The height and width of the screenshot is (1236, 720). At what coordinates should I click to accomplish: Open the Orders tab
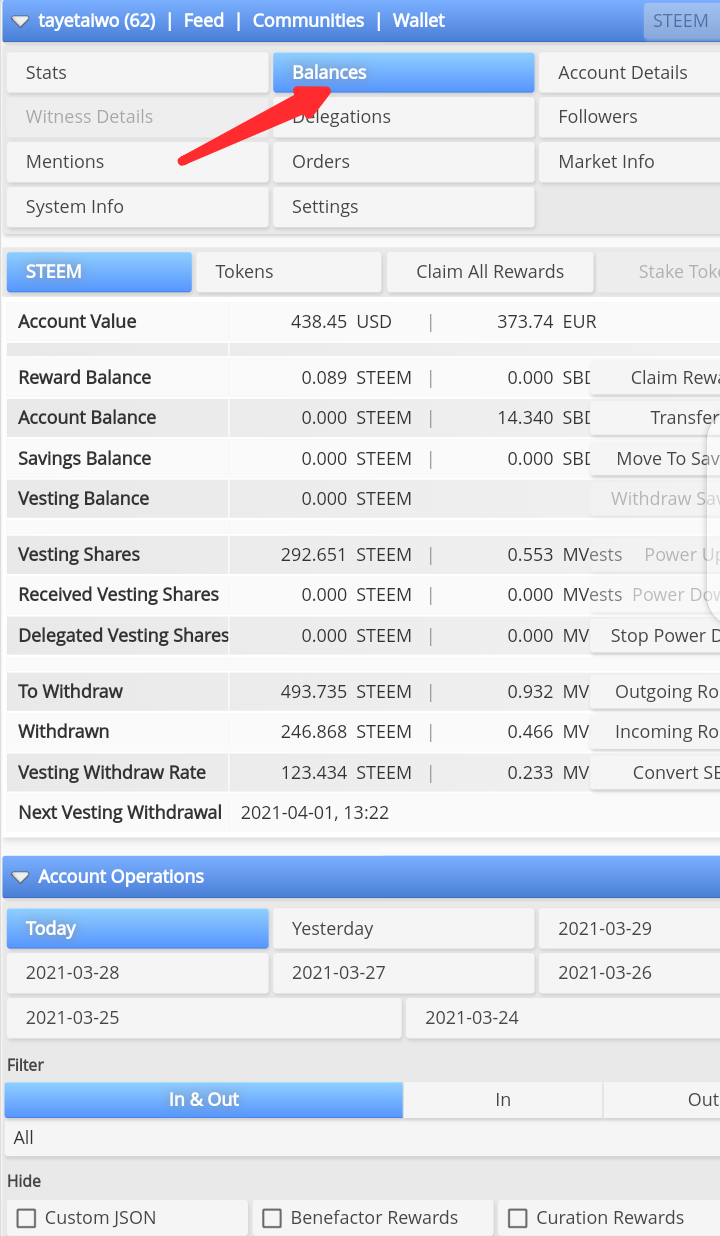coord(403,162)
